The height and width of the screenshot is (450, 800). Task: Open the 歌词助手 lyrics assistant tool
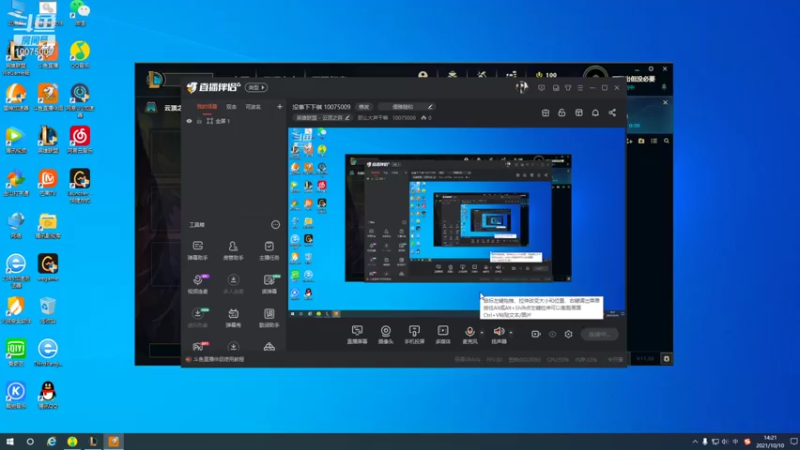click(269, 318)
